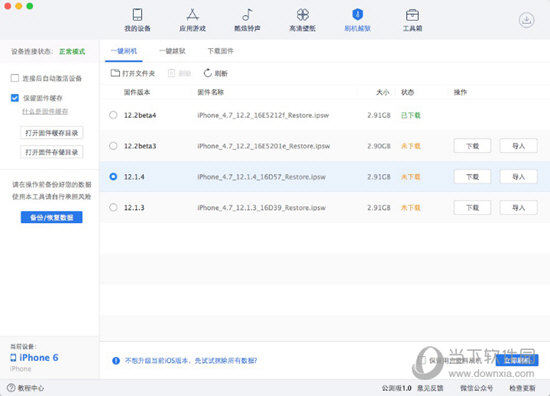The width and height of the screenshot is (550, 396).
Task: Click file name iPhone_4.7_12.2_16E5212f_Restore.ipsw
Action: (x=263, y=115)
